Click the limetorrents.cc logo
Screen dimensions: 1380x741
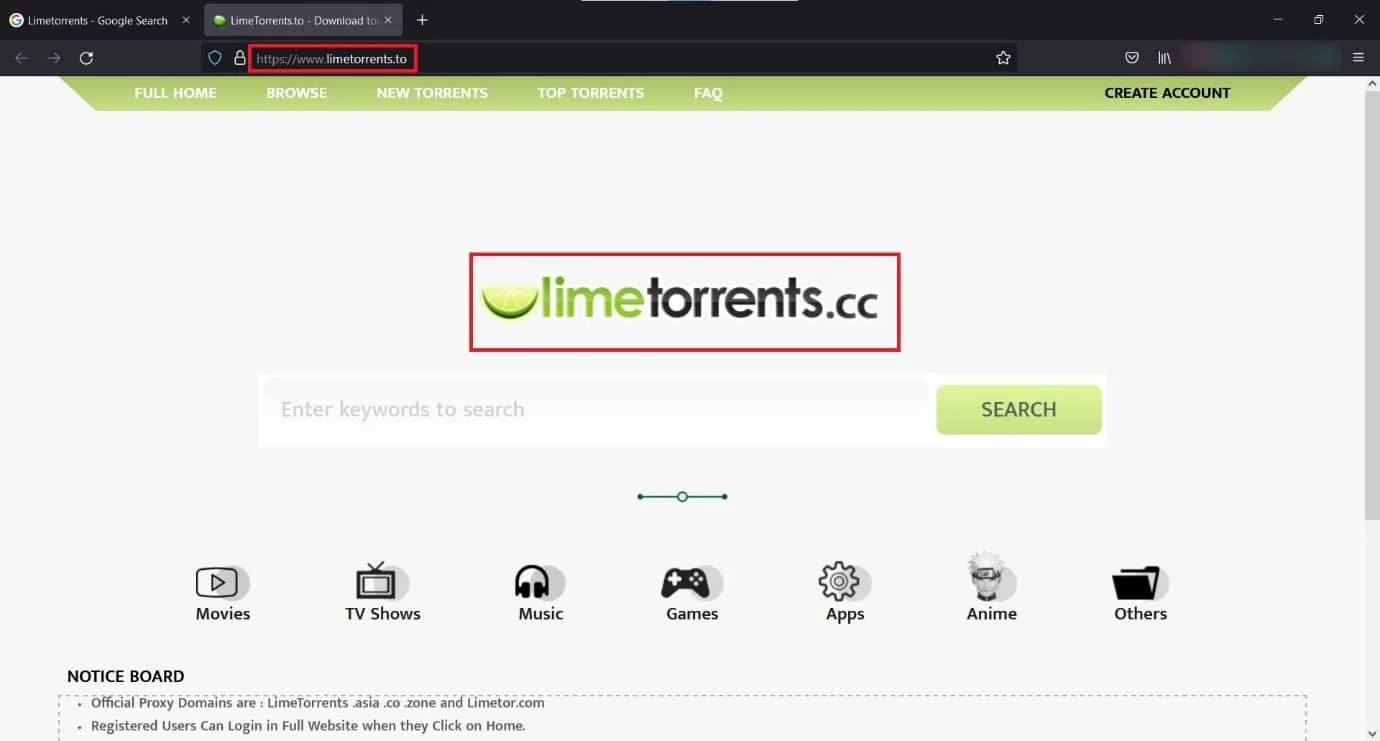pos(680,301)
